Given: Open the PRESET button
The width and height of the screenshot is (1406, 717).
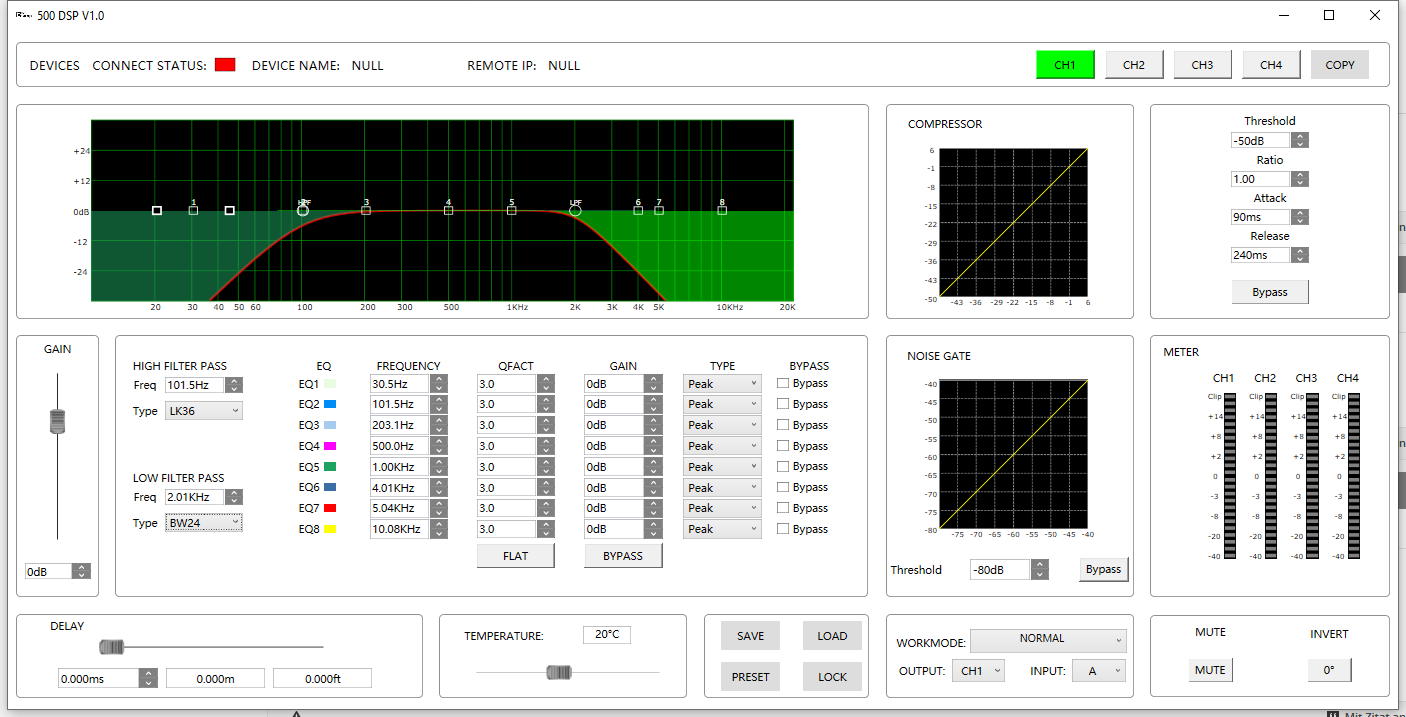Looking at the screenshot, I should point(750,677).
